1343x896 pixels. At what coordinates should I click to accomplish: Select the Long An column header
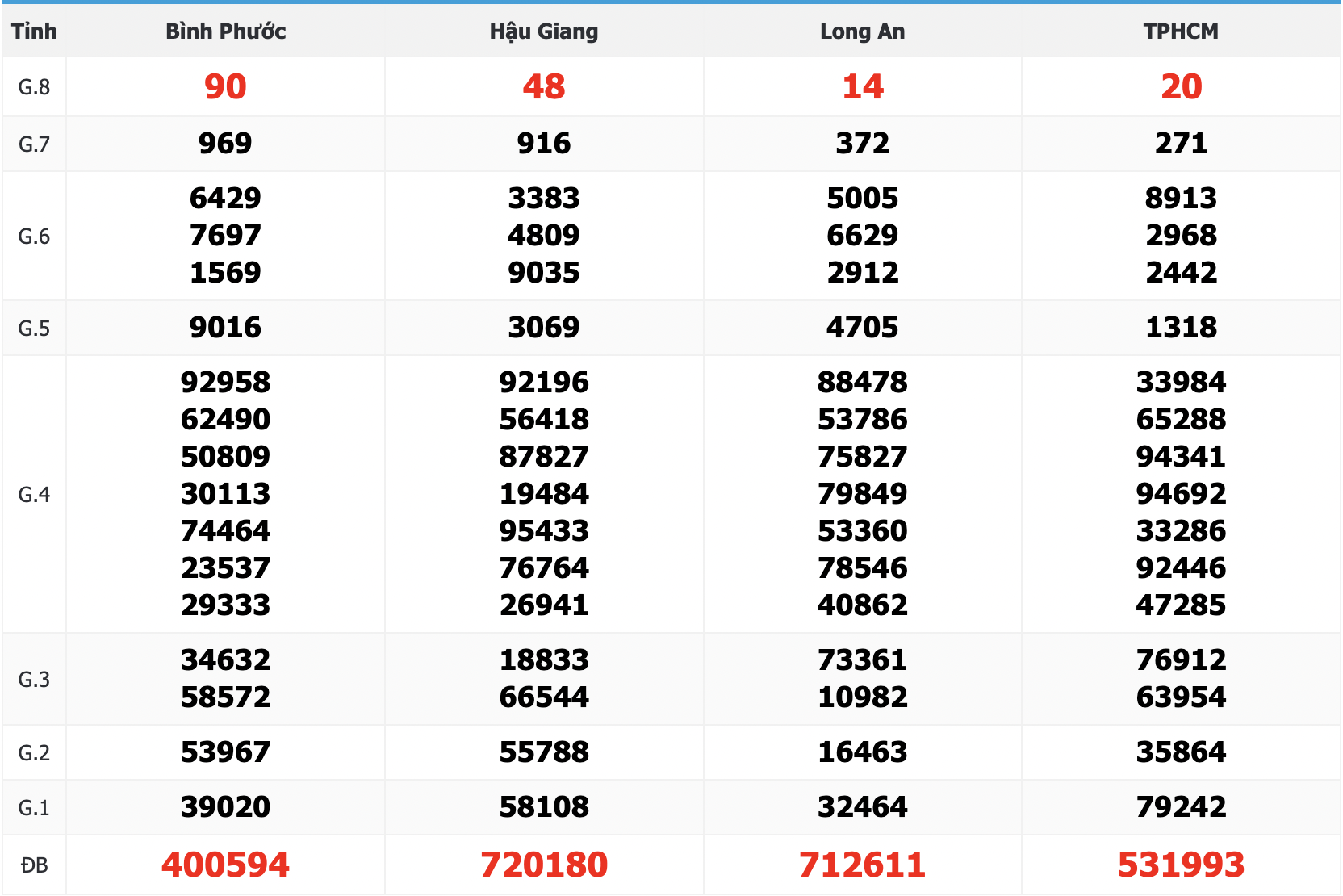click(862, 31)
